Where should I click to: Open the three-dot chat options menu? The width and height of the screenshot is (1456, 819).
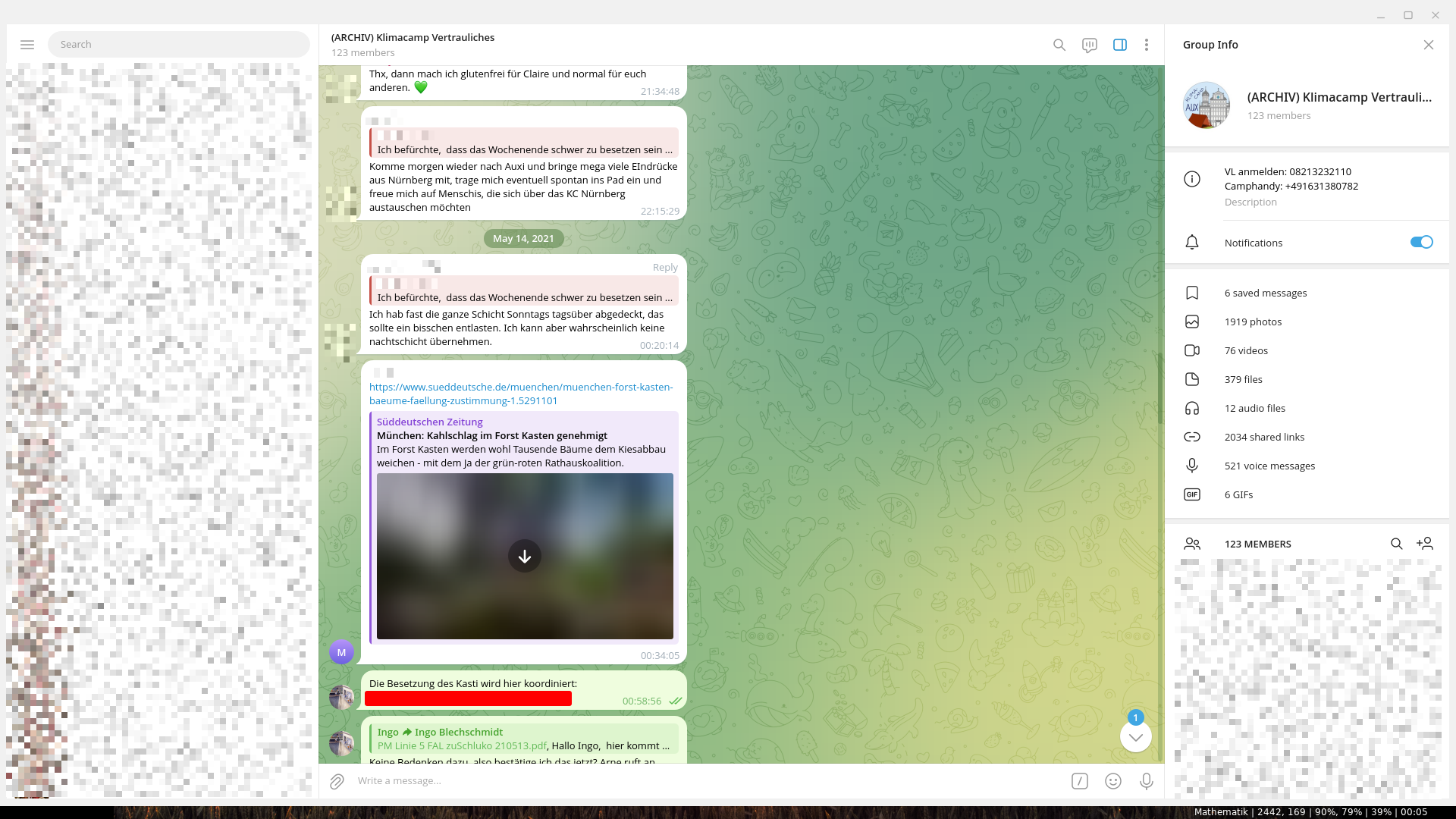(x=1147, y=45)
